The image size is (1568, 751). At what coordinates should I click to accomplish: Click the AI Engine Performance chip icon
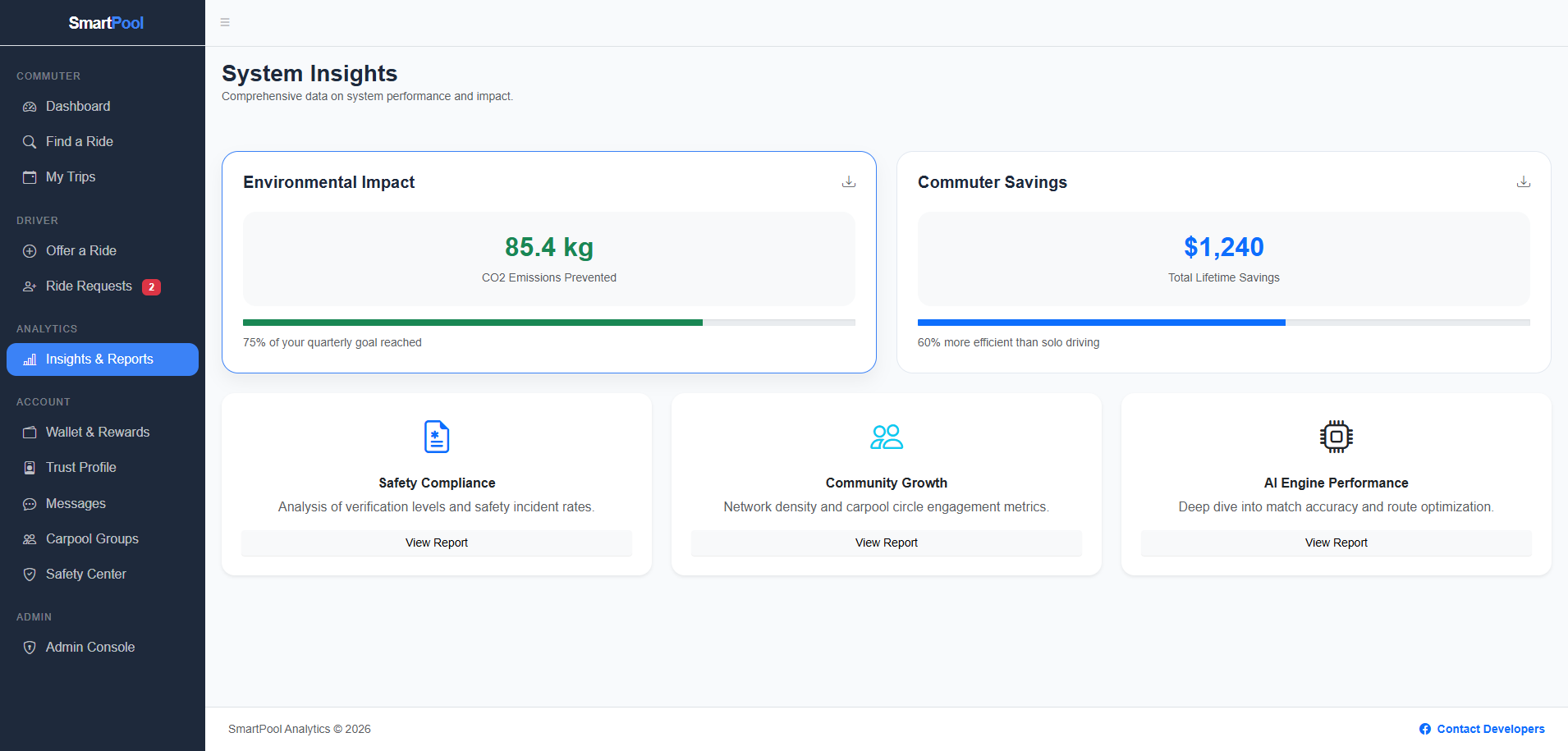[x=1336, y=437]
